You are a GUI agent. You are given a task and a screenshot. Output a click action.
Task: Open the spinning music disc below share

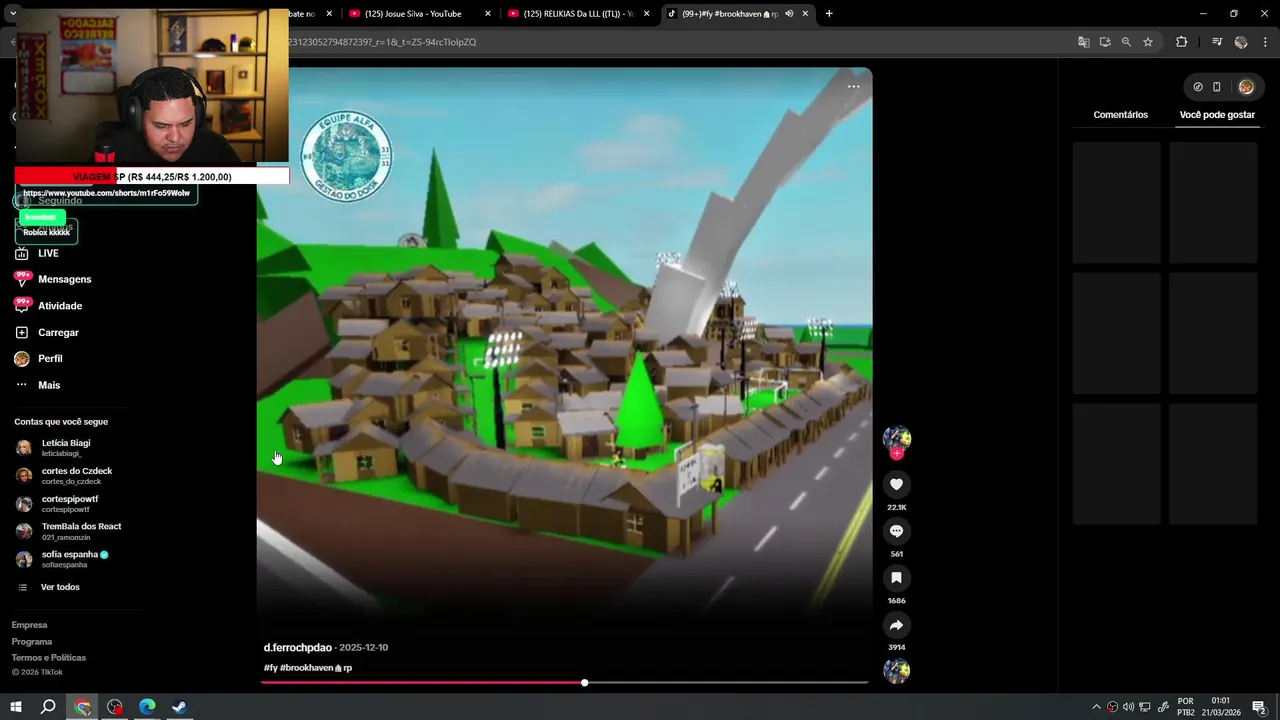pyautogui.click(x=896, y=671)
